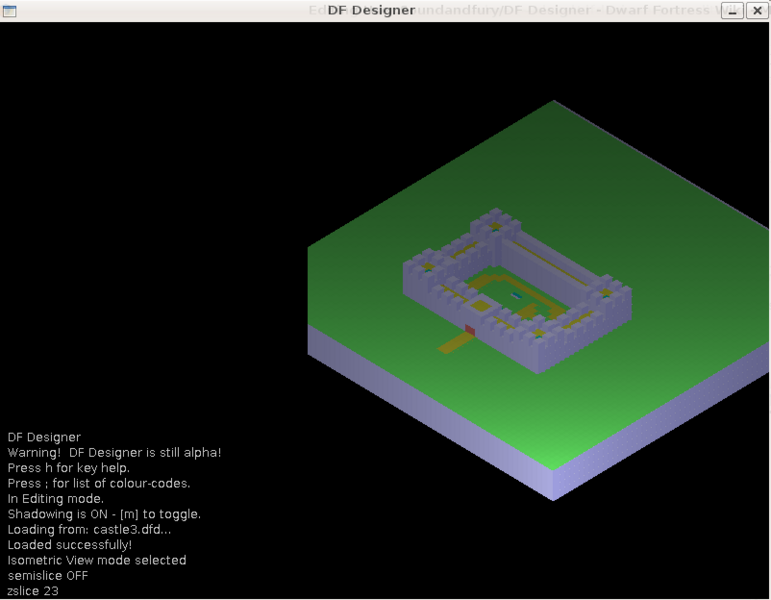Close the DF Designer window
The image size is (771, 600).
click(x=757, y=10)
